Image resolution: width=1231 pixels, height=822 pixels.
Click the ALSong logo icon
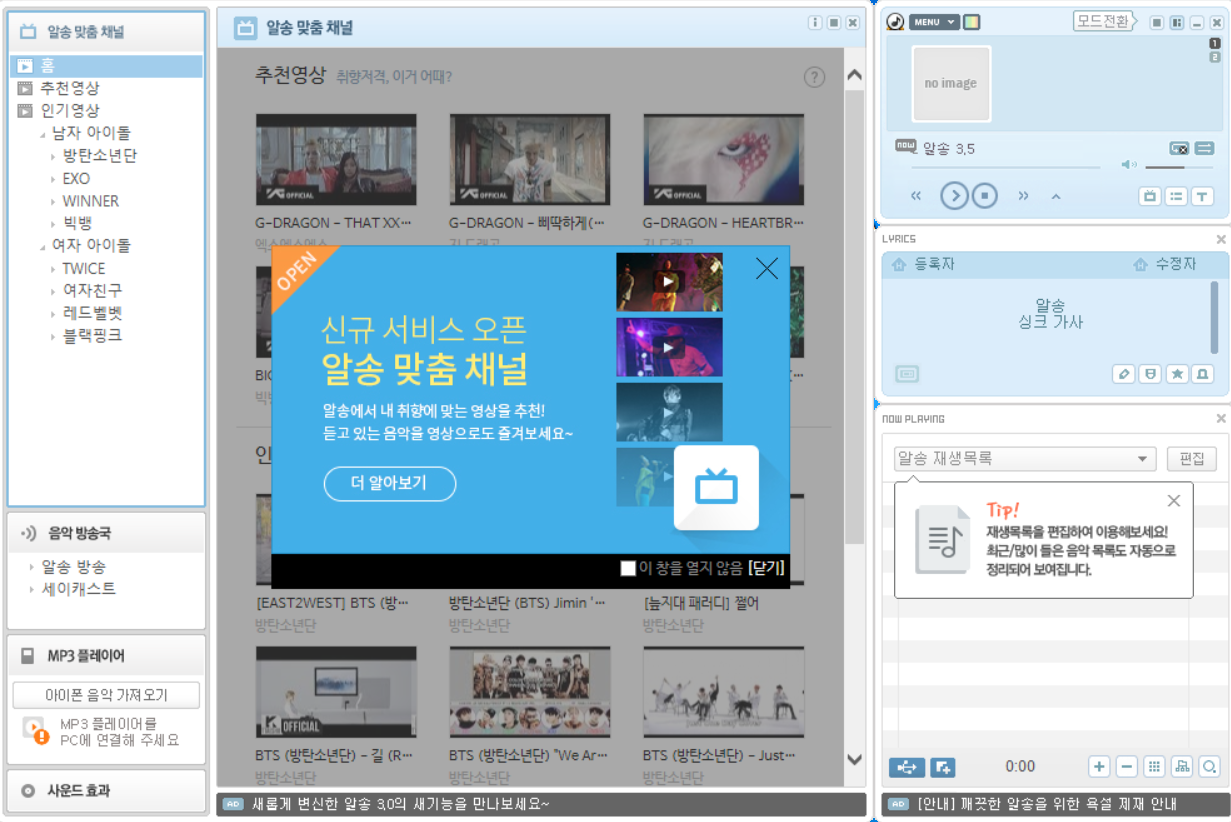[895, 22]
